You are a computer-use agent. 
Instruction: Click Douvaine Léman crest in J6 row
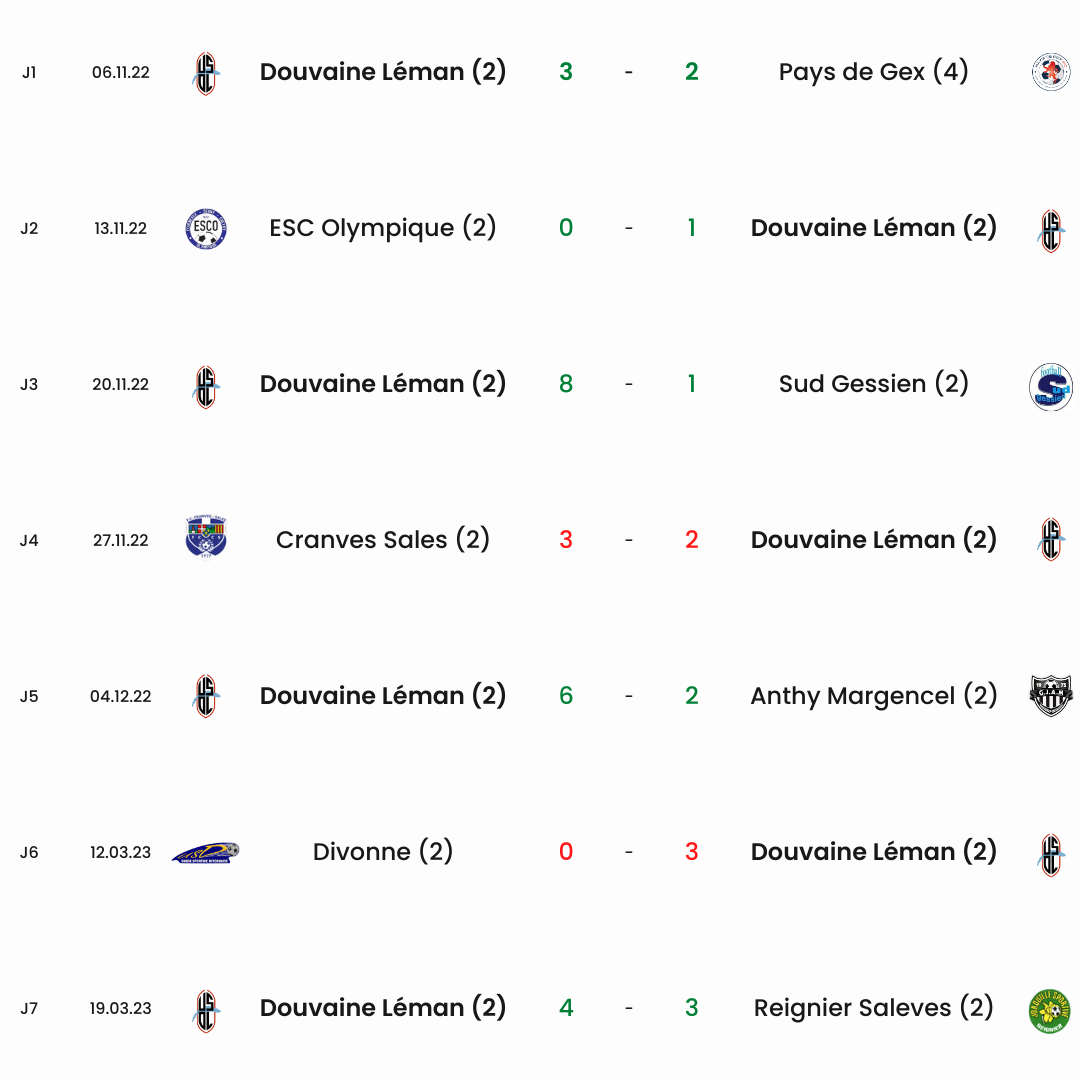(x=1050, y=855)
